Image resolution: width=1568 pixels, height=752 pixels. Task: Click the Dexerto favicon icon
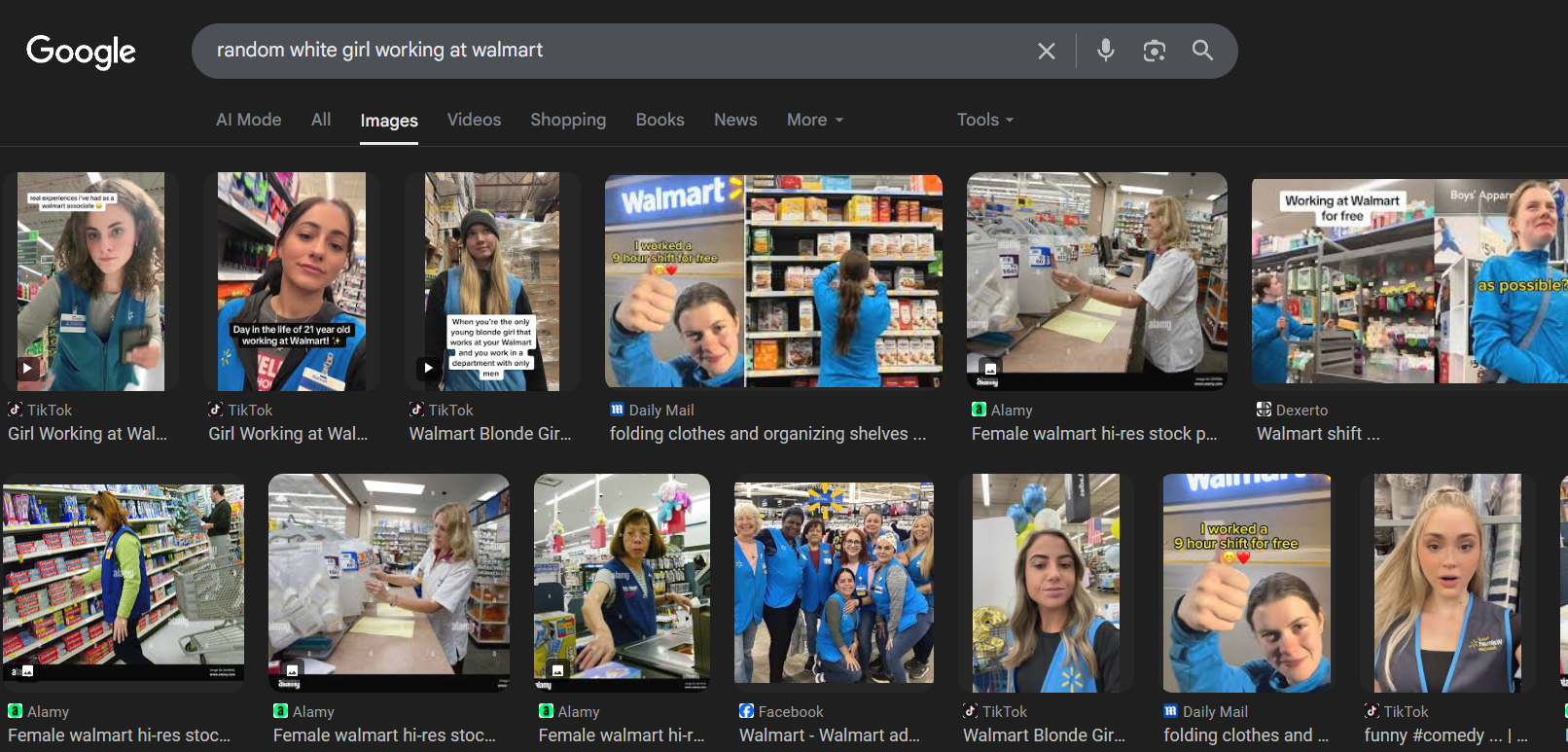(x=1264, y=410)
